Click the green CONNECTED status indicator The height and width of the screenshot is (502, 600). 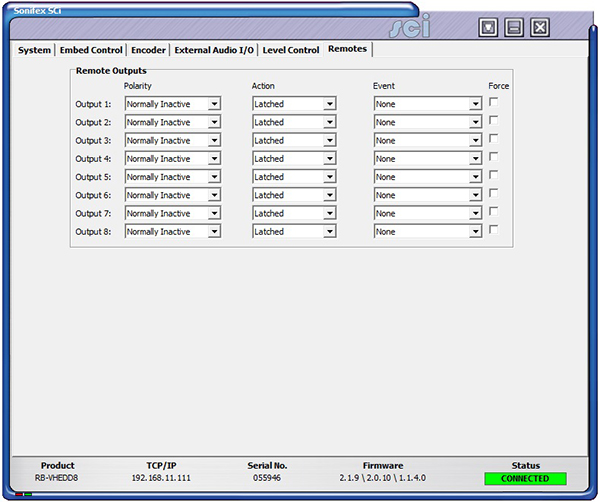[525, 479]
